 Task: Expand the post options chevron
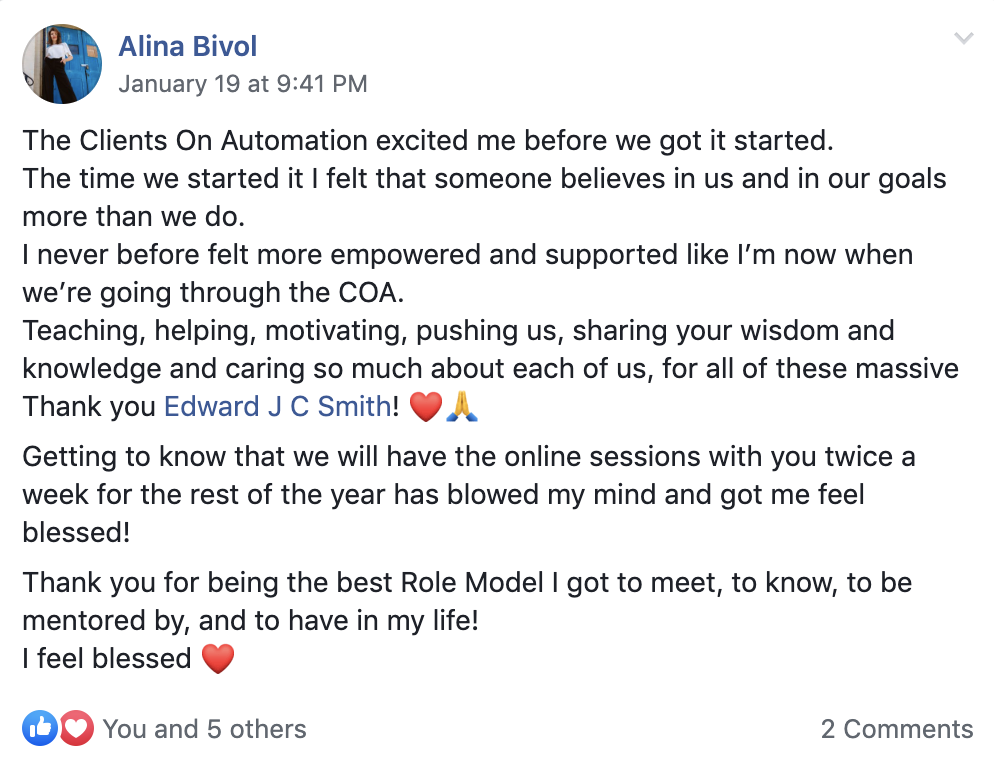click(x=963, y=39)
